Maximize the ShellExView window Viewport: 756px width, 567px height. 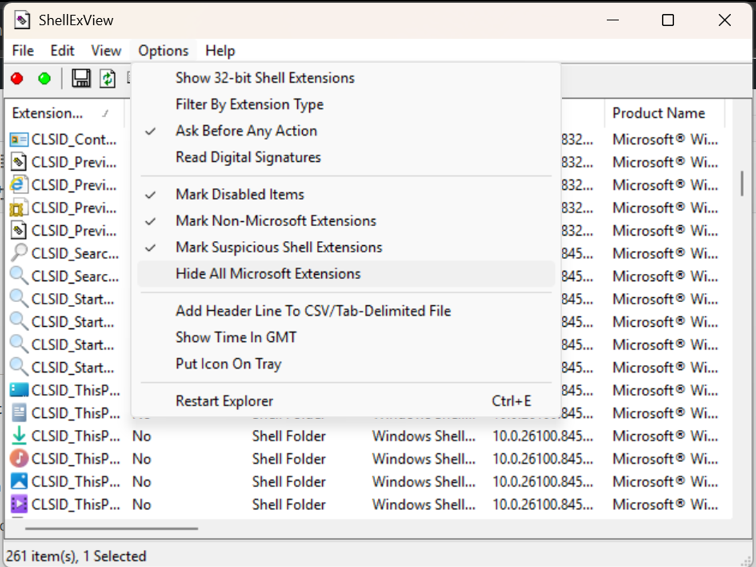[x=668, y=20]
